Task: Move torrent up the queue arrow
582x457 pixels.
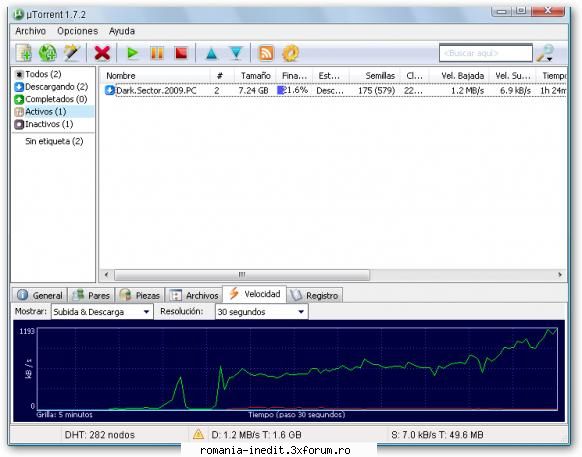Action: 211,53
